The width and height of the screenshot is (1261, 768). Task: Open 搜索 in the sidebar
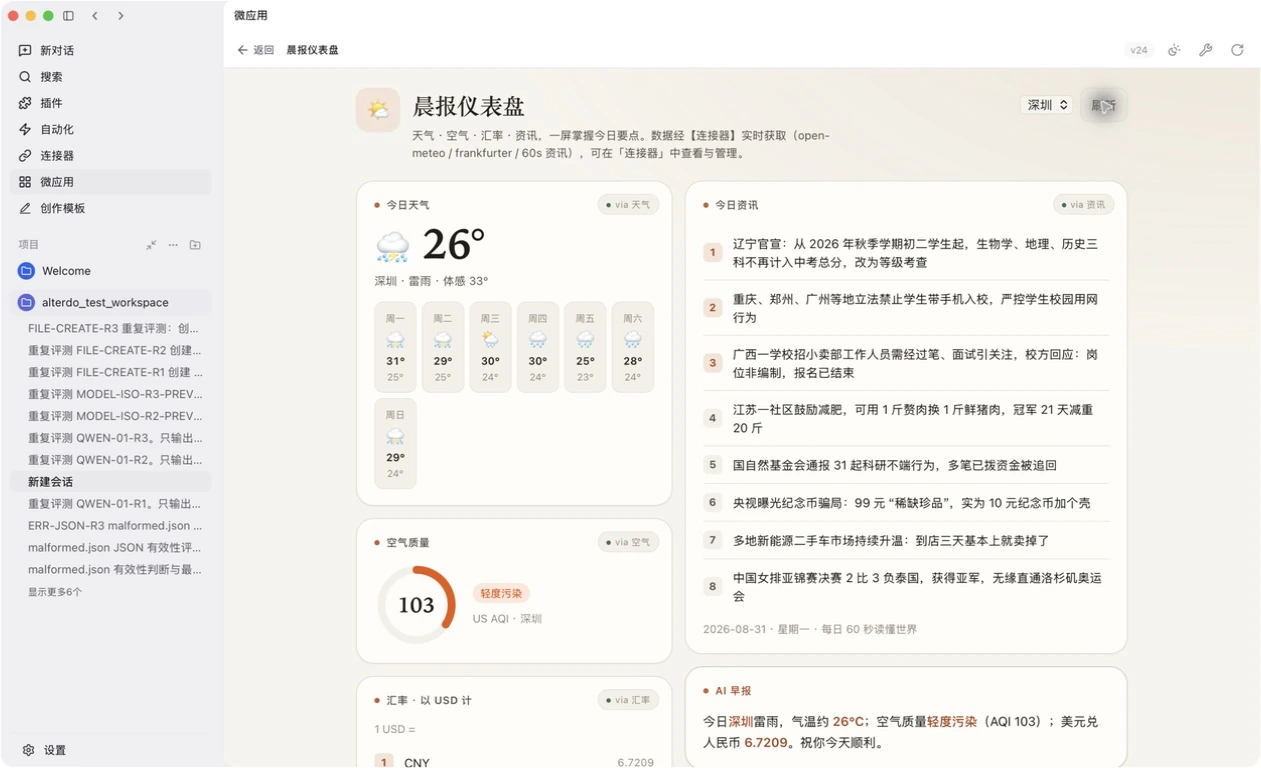111,76
